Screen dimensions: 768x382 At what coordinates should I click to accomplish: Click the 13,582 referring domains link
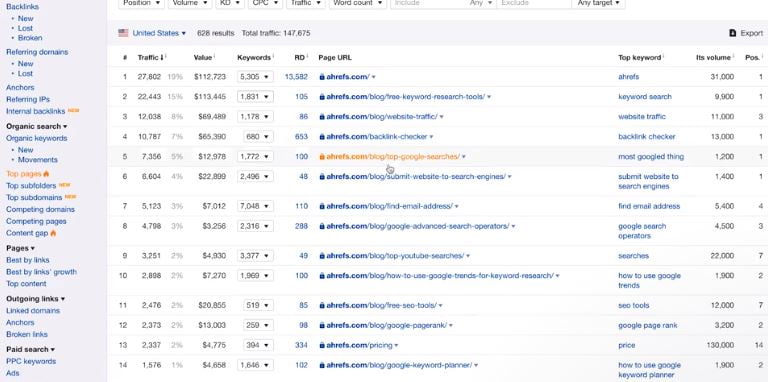point(296,77)
